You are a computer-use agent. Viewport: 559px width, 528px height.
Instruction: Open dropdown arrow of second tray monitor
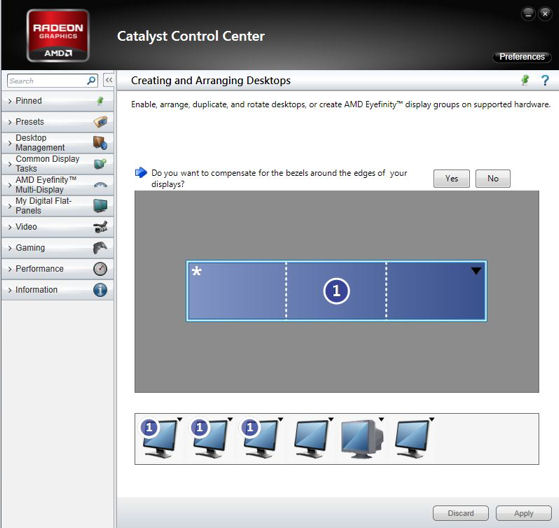230,419
